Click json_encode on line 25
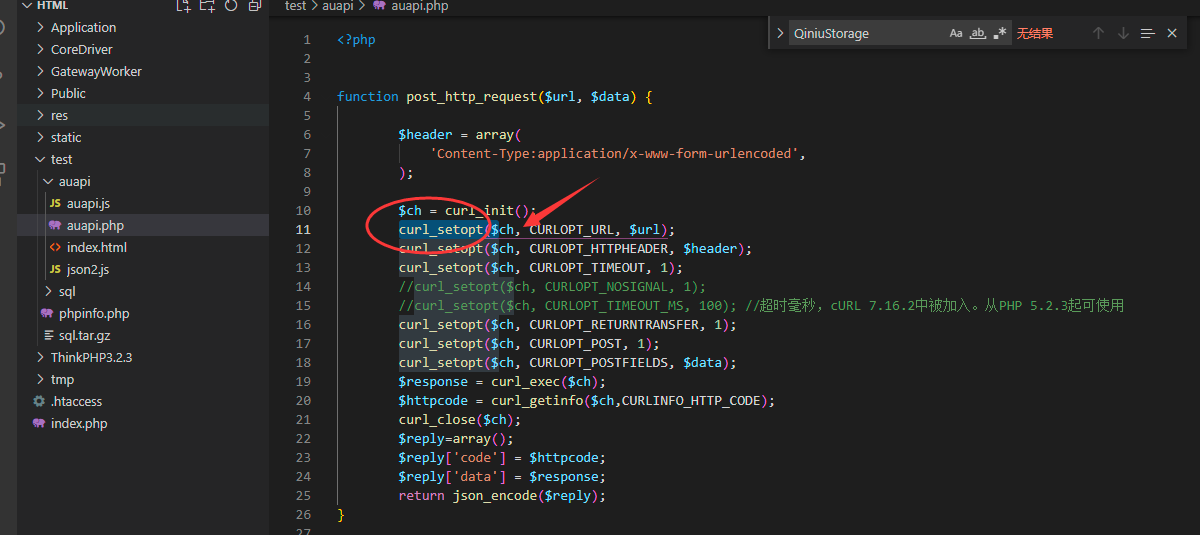The image size is (1200, 535). click(495, 496)
